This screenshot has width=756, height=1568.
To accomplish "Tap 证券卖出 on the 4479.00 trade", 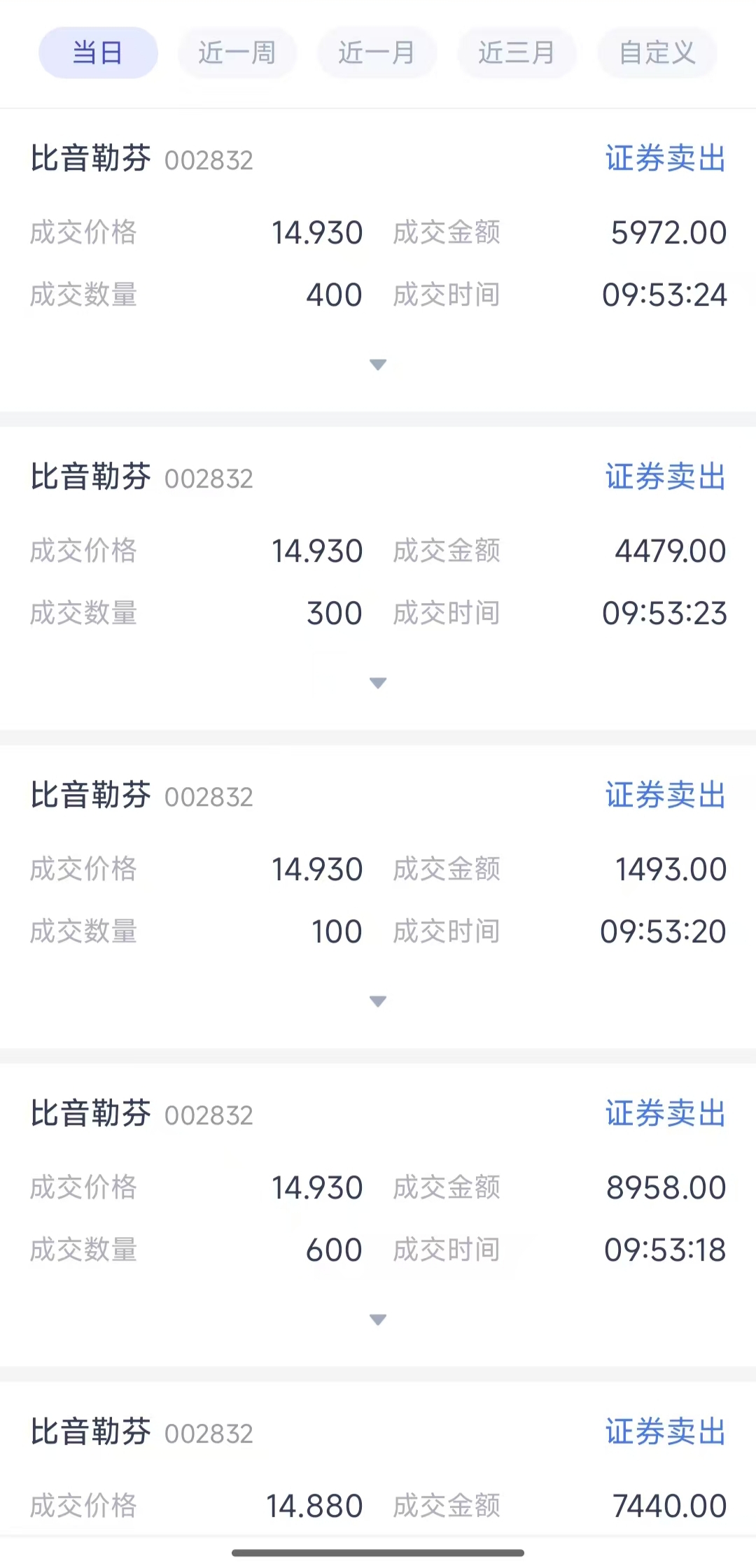I will [x=665, y=477].
